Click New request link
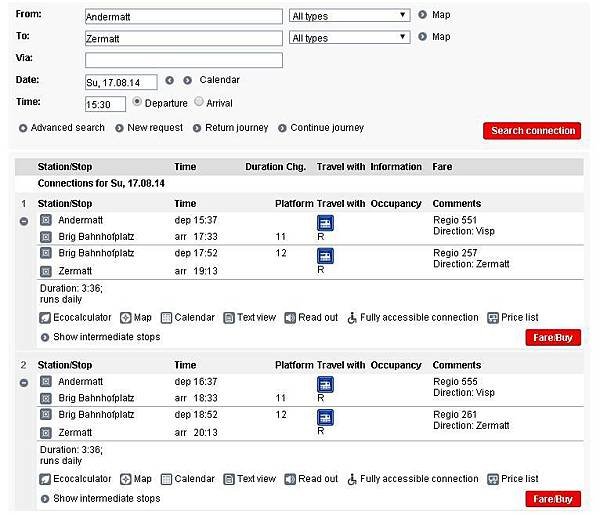Viewport: 600px width, 515px height. click(x=149, y=128)
